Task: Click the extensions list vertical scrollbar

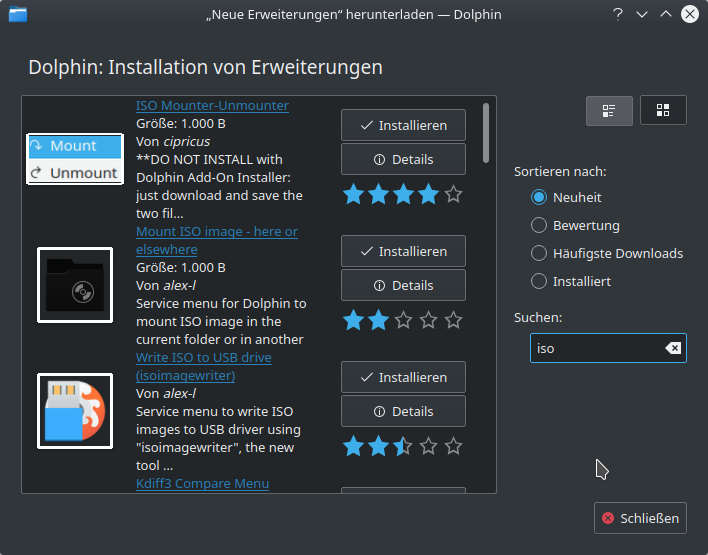Action: [x=486, y=132]
